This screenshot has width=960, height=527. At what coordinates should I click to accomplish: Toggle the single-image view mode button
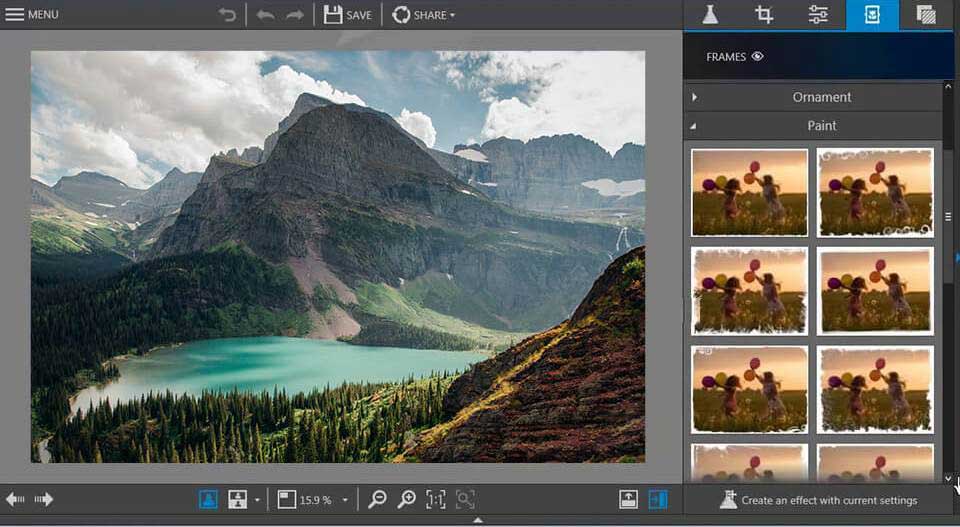coord(208,499)
